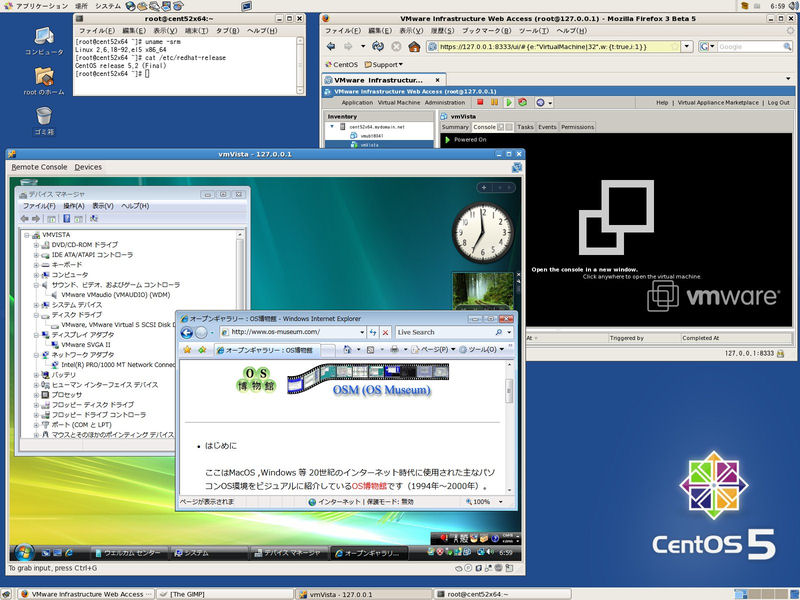Open the Remote Console menu
The height and width of the screenshot is (600, 800).
[39, 167]
